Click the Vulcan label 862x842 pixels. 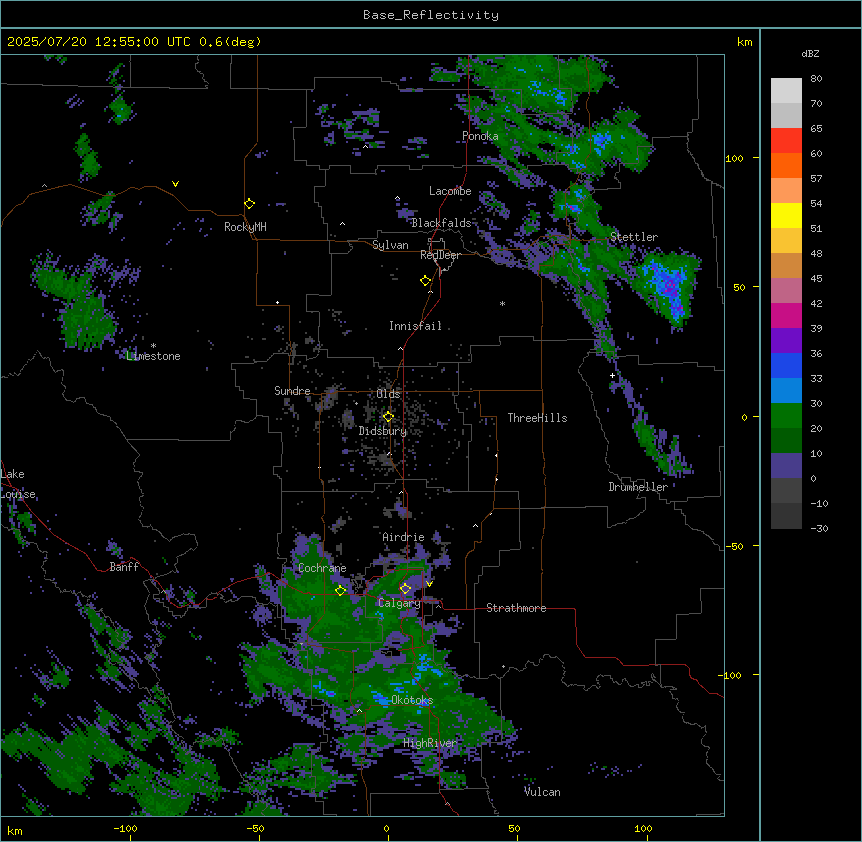542,792
